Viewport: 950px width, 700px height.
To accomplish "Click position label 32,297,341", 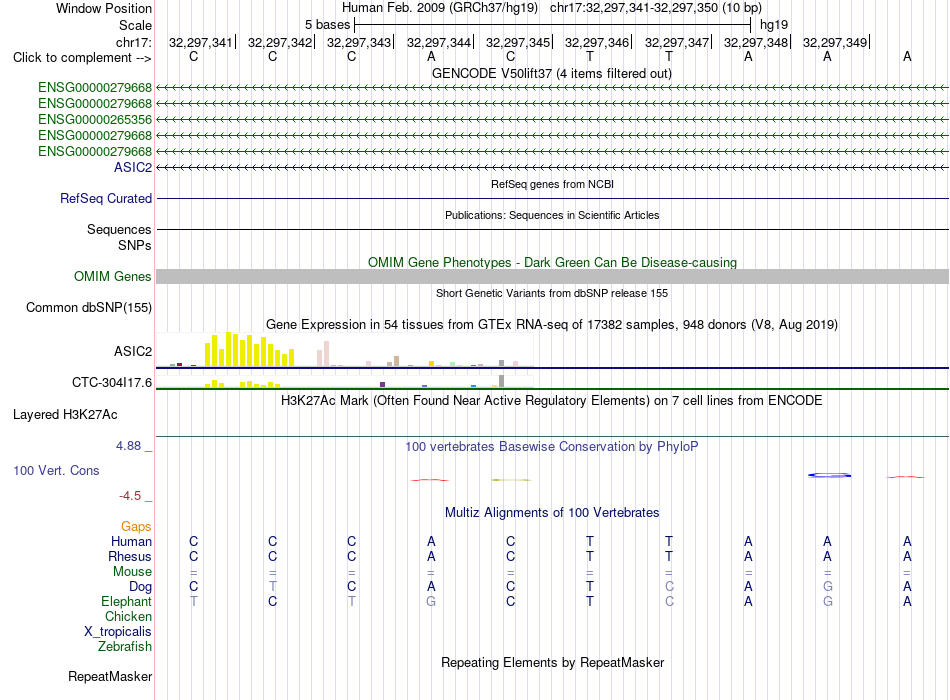I will 201,42.
